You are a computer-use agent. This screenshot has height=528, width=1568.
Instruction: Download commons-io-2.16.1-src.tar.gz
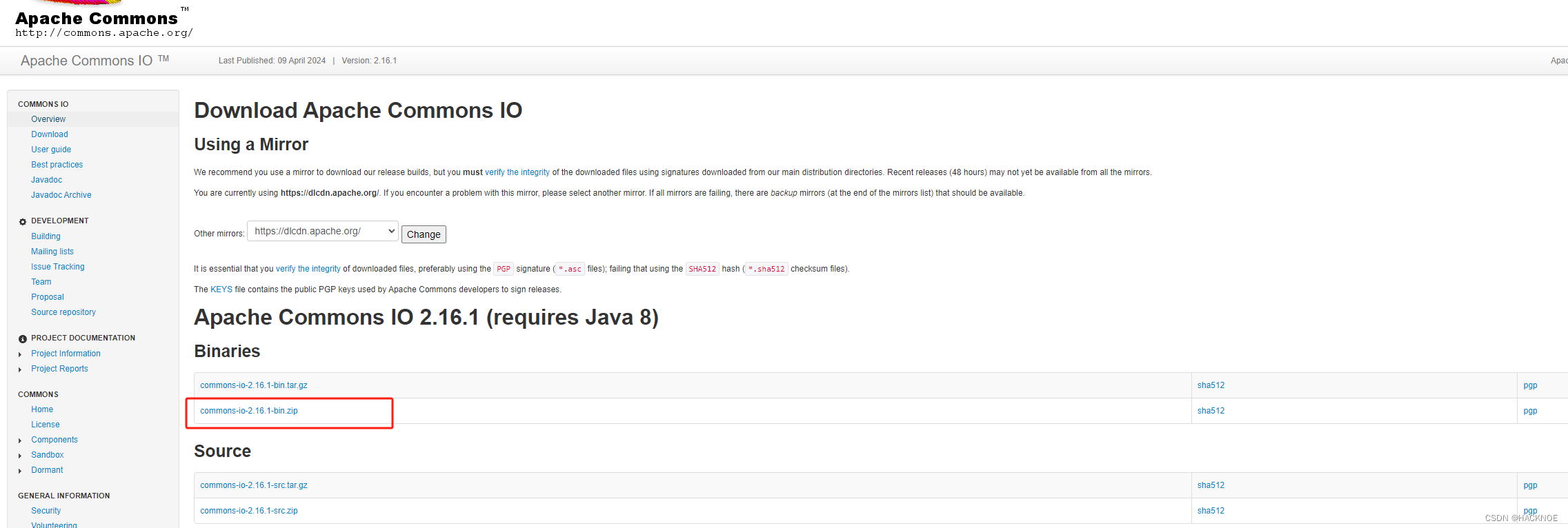pyautogui.click(x=254, y=485)
